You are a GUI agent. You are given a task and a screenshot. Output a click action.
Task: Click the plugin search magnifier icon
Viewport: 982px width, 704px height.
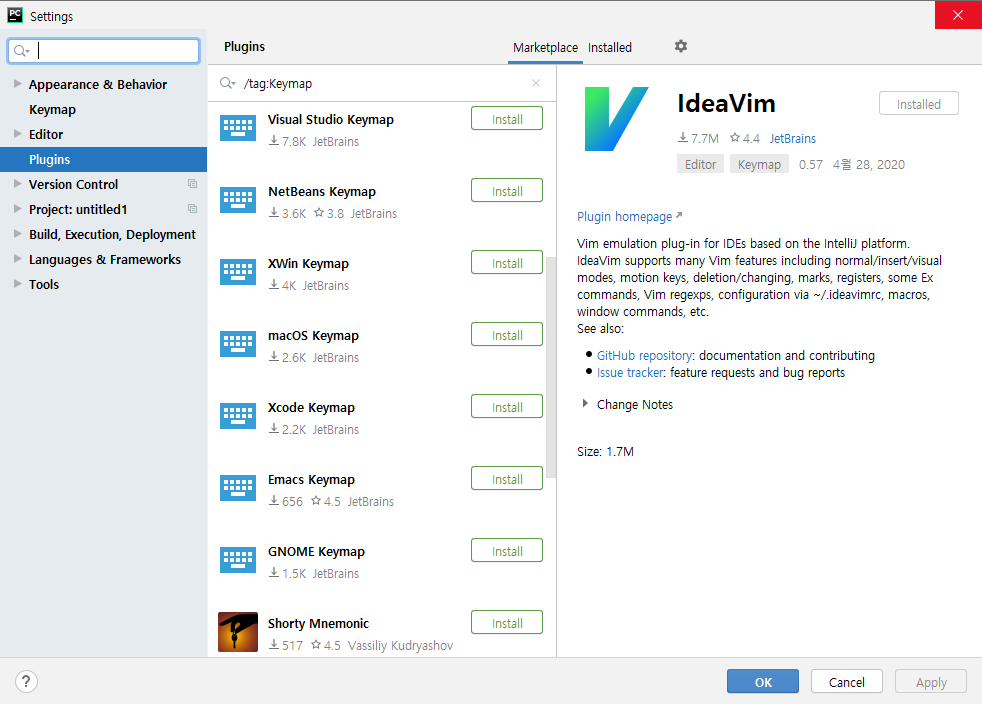point(227,83)
